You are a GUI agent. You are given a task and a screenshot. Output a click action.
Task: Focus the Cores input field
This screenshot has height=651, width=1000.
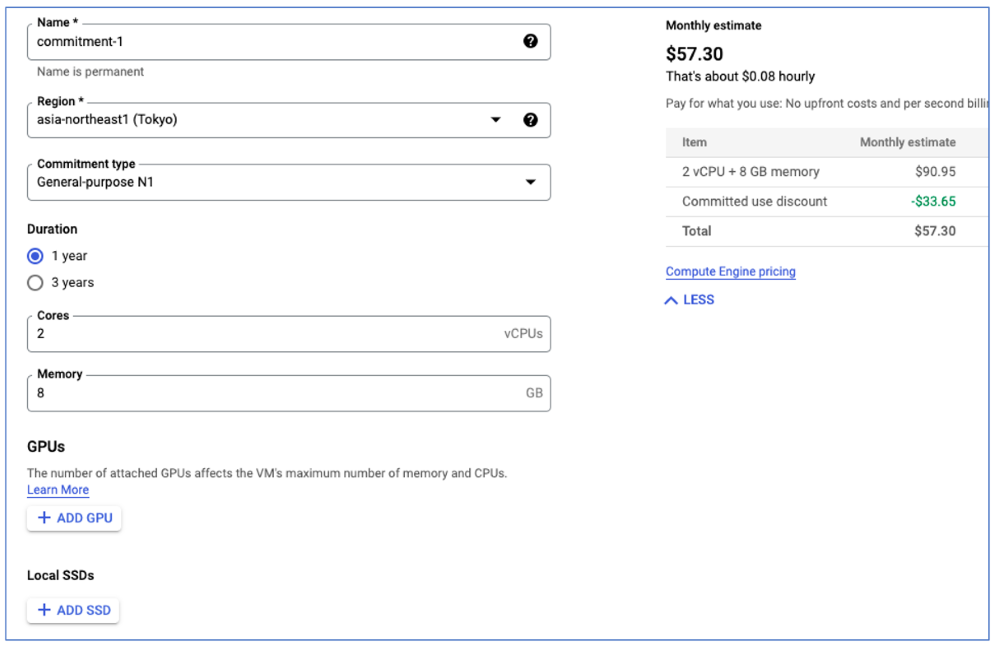pos(260,334)
